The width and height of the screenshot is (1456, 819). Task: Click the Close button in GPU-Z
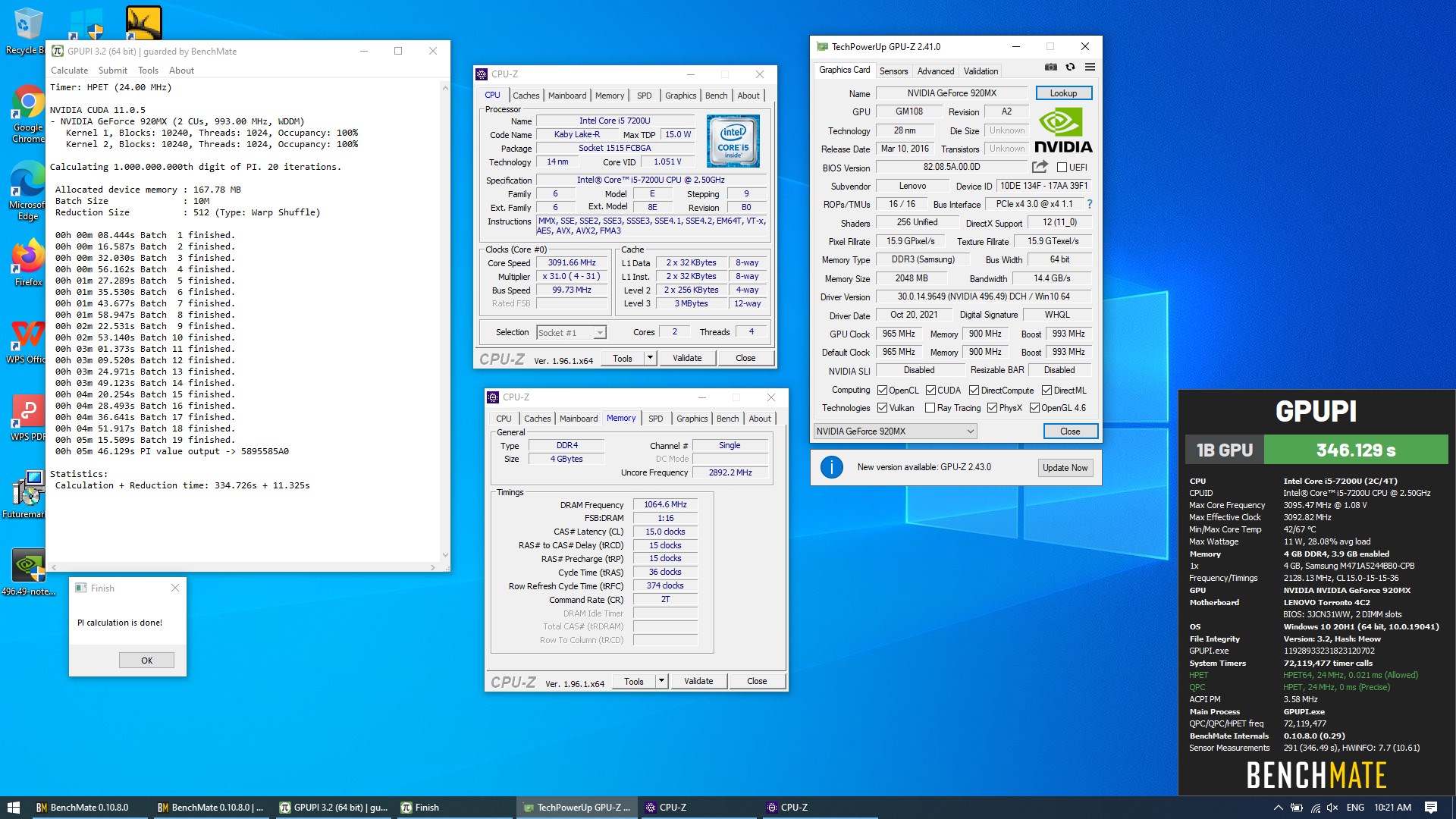(x=1070, y=431)
